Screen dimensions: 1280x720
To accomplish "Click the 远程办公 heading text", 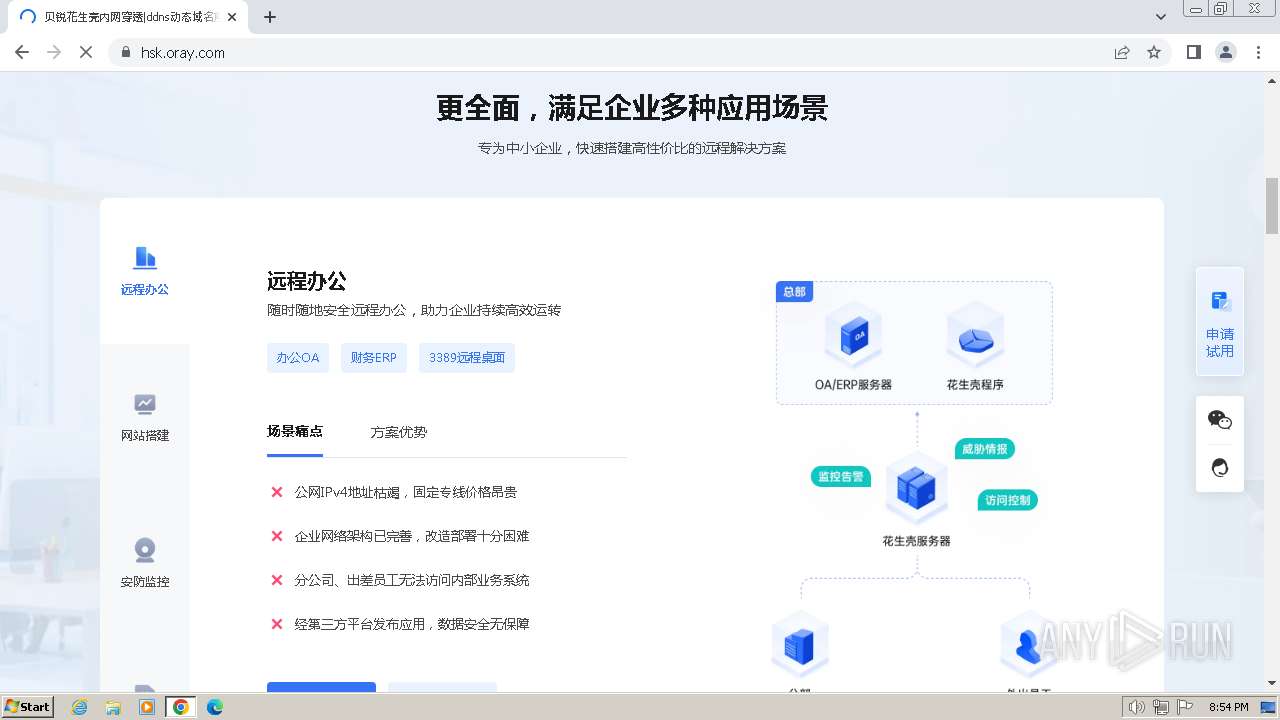I will click(307, 281).
